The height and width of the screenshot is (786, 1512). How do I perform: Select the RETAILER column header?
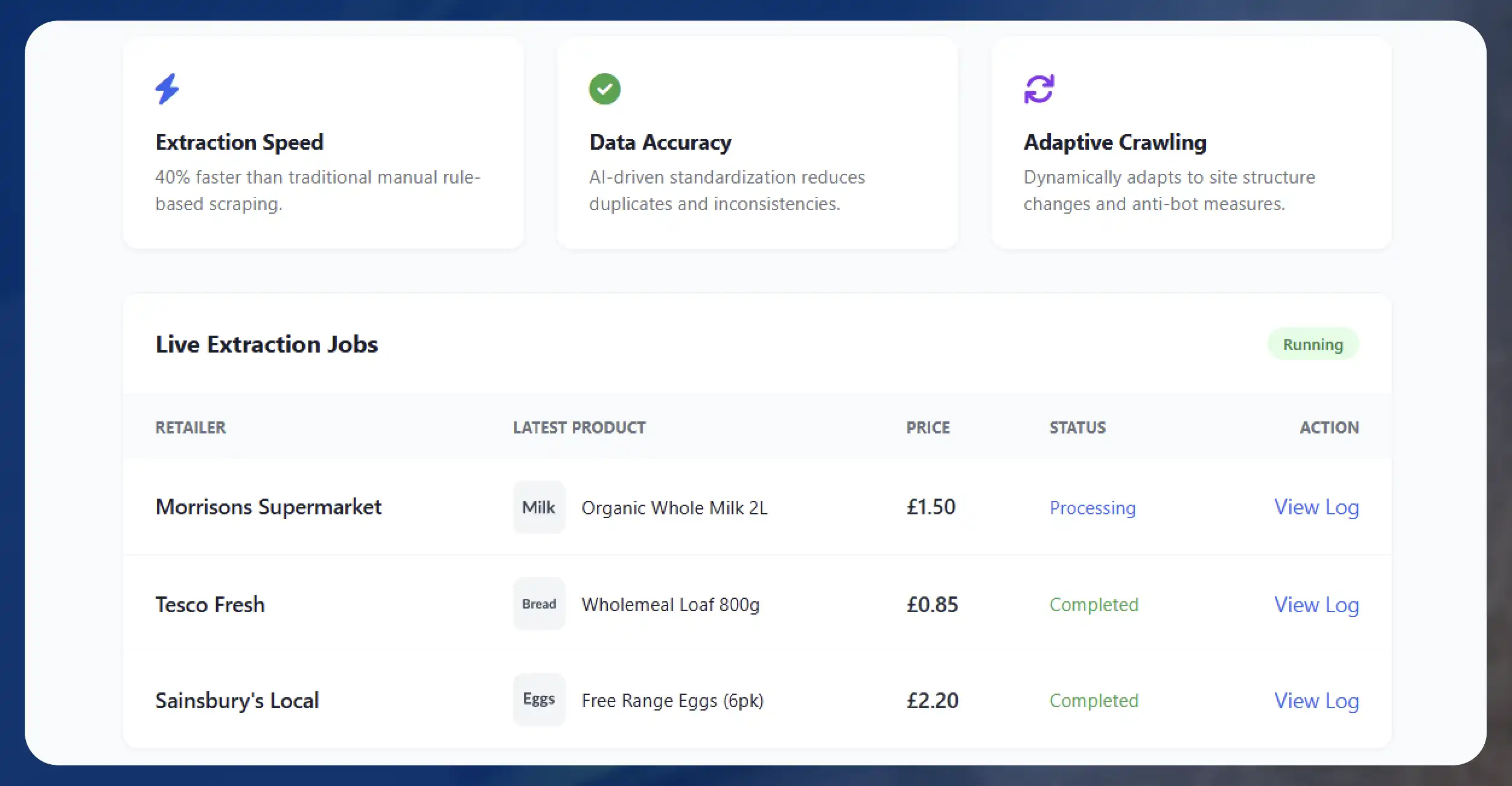tap(190, 427)
